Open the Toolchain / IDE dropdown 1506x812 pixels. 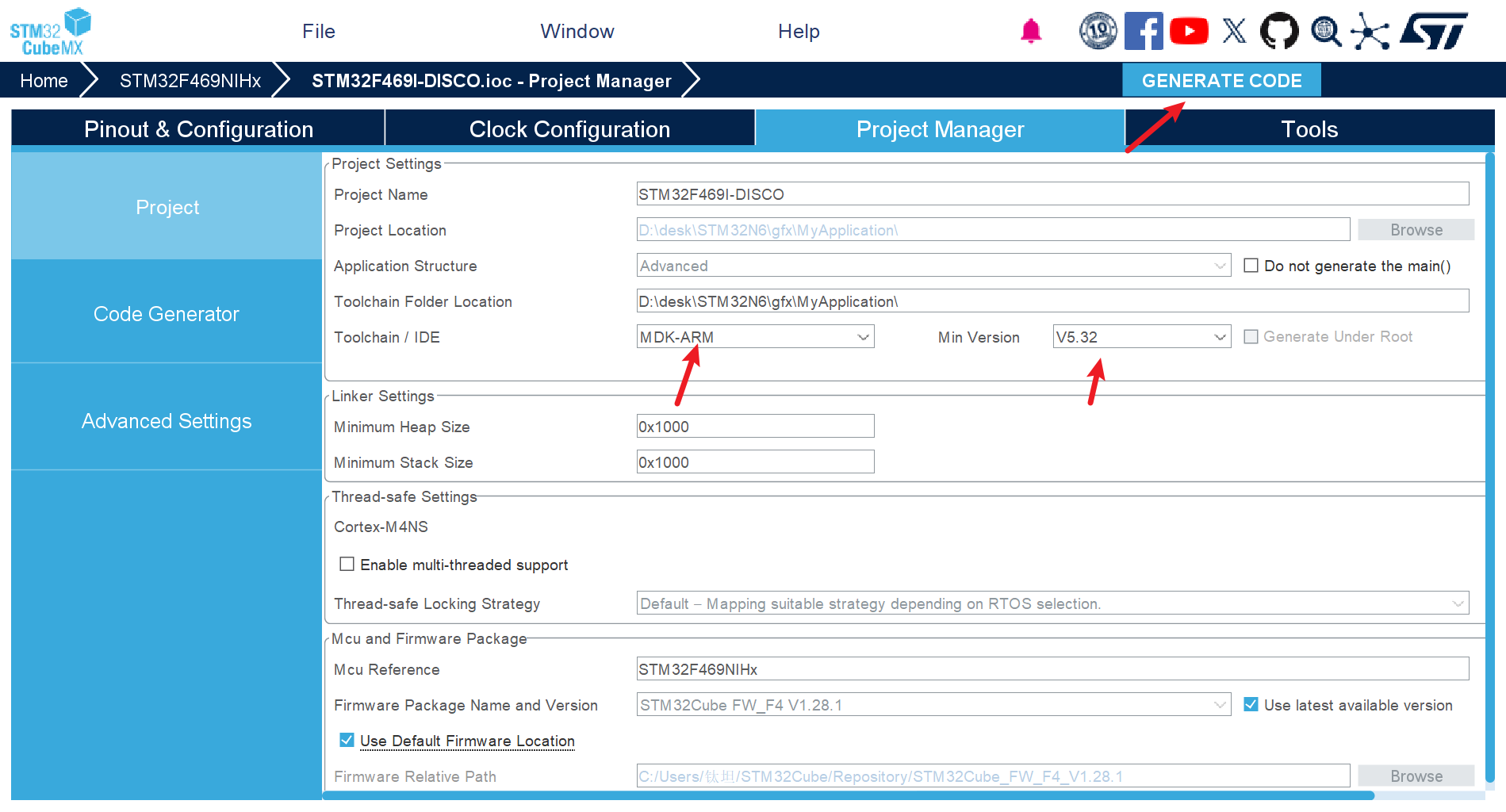click(x=755, y=337)
